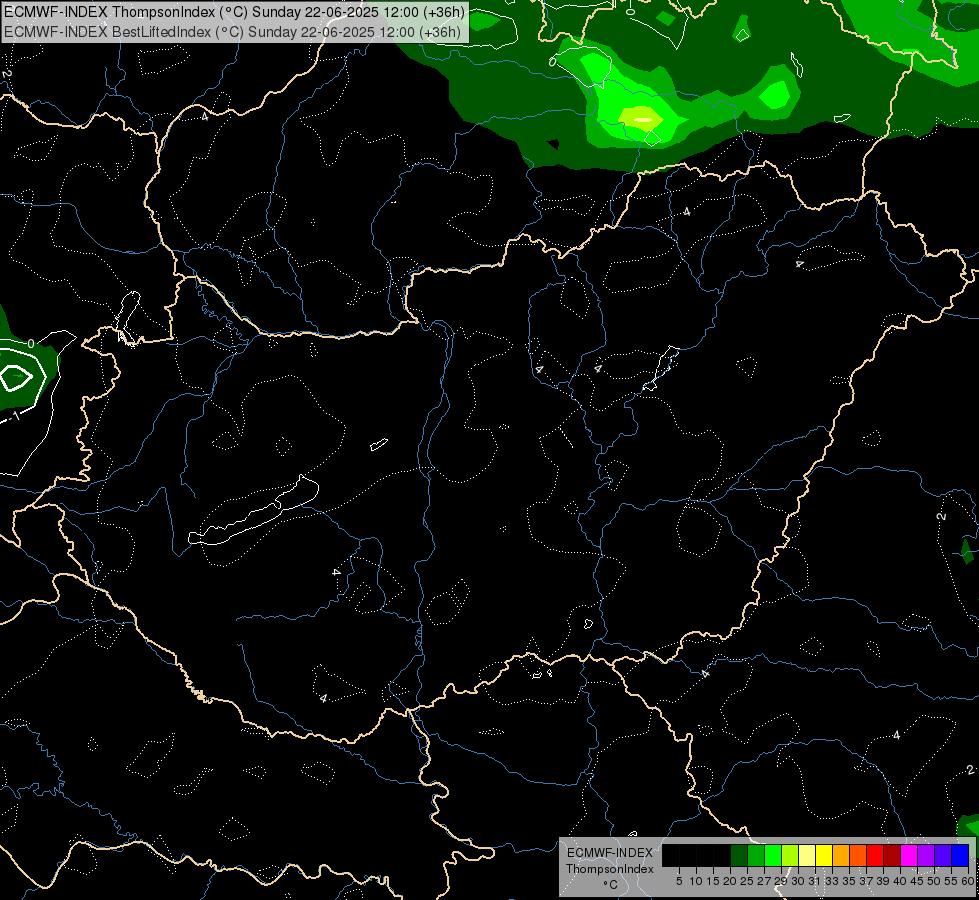
Task: Click the legend tick value 15
Action: click(713, 881)
